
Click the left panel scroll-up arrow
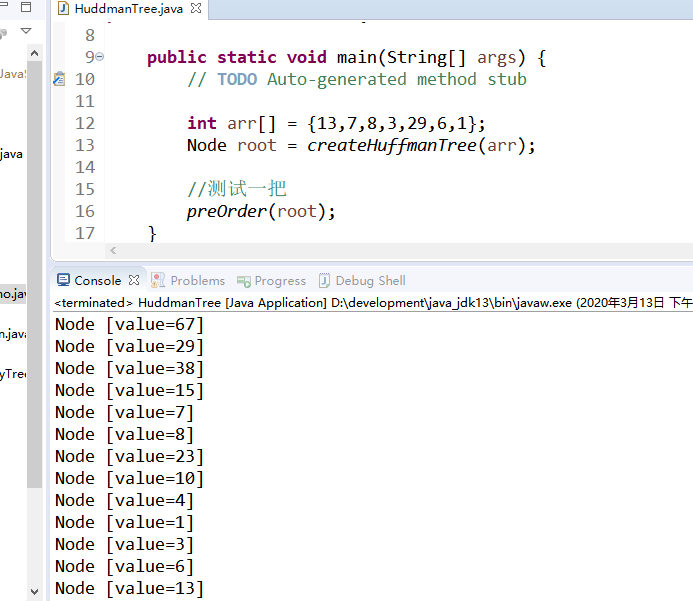tap(34, 53)
